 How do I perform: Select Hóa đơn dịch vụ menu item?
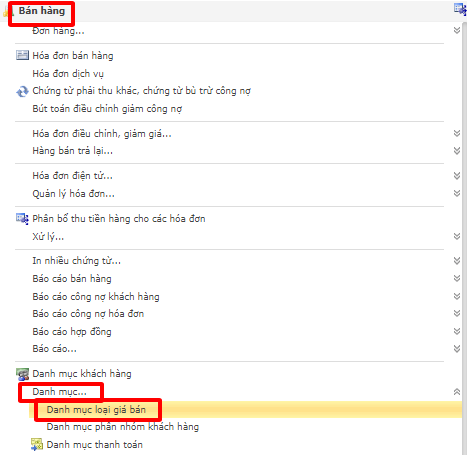[68, 74]
